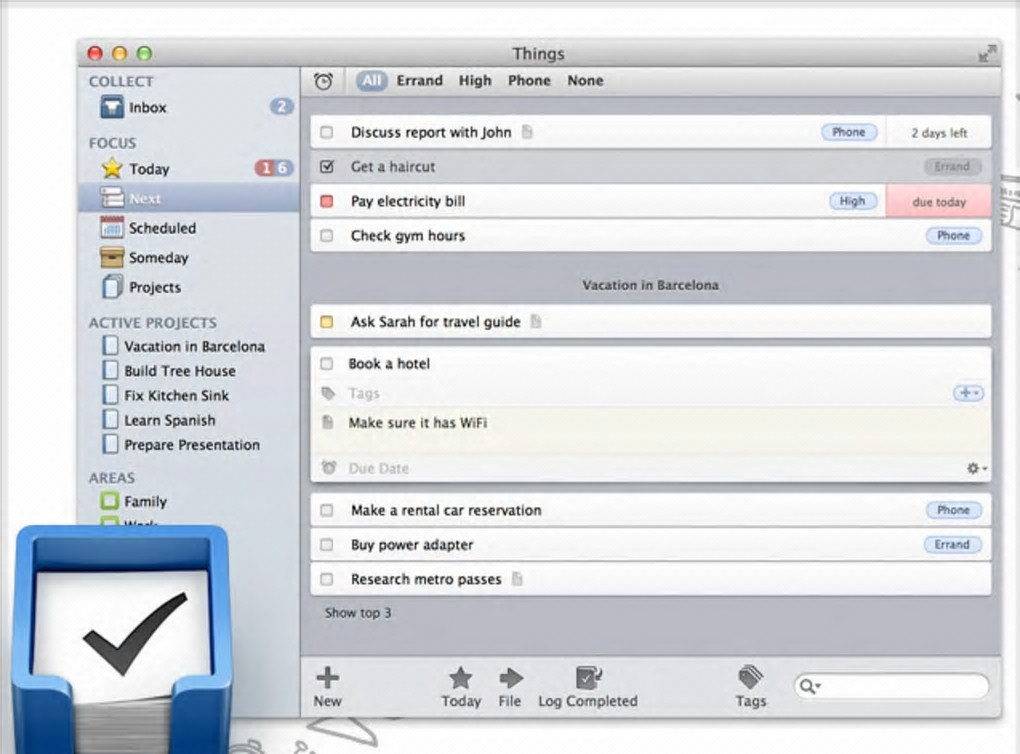Click the due today badge
This screenshot has height=754, width=1020.
939,202
